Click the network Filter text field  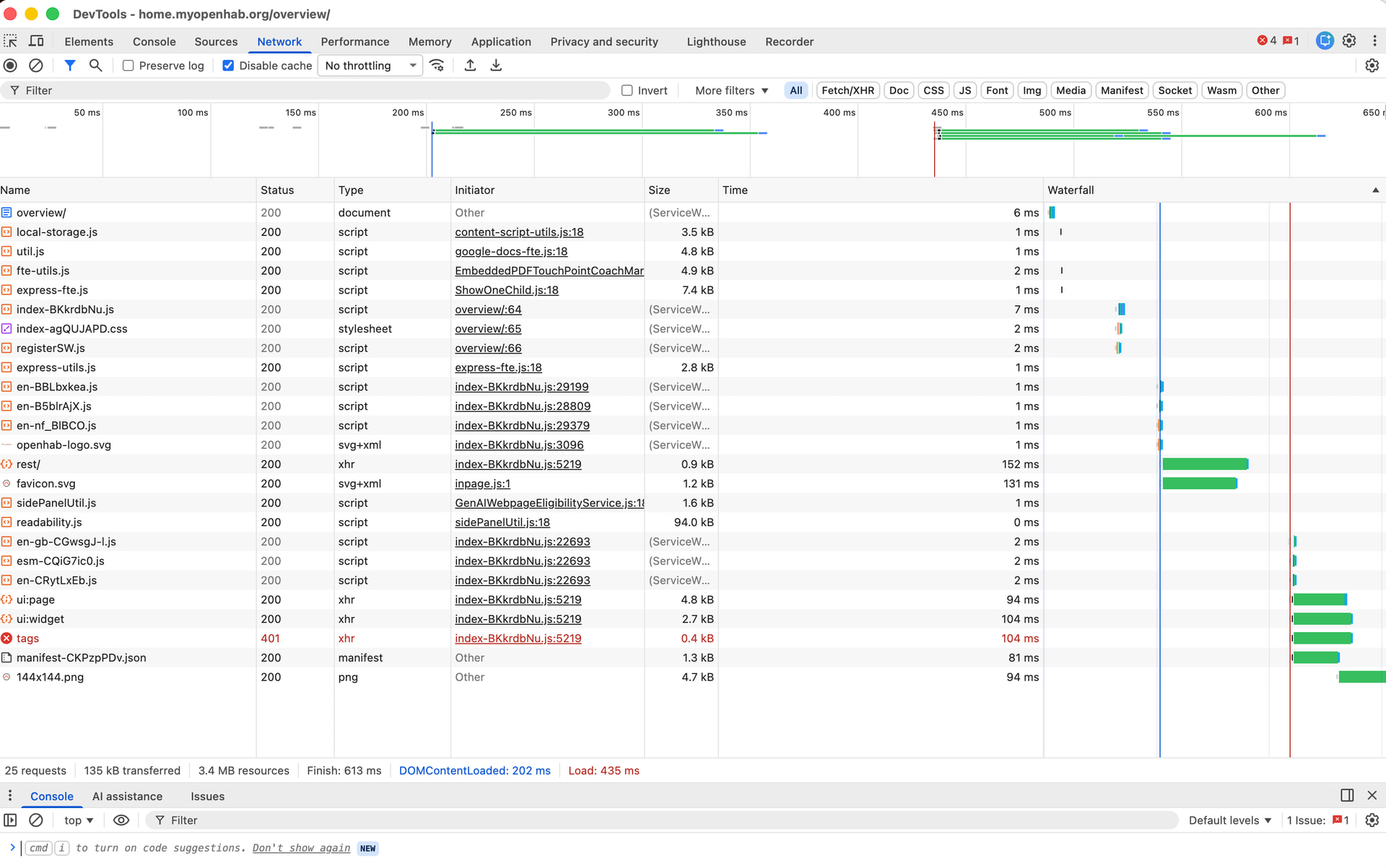310,90
